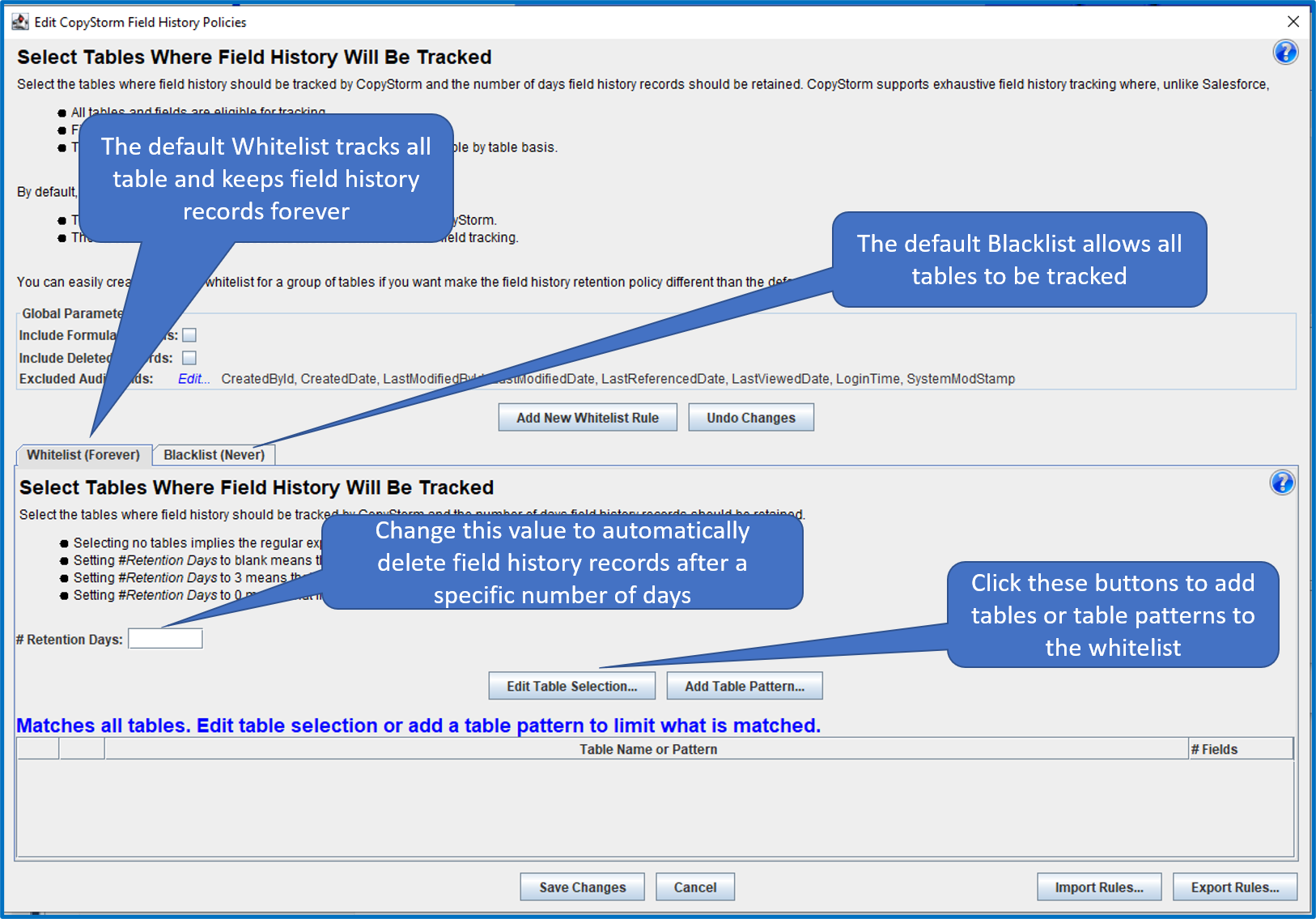Click Import Rules button
The image size is (1316, 919).
1099,887
